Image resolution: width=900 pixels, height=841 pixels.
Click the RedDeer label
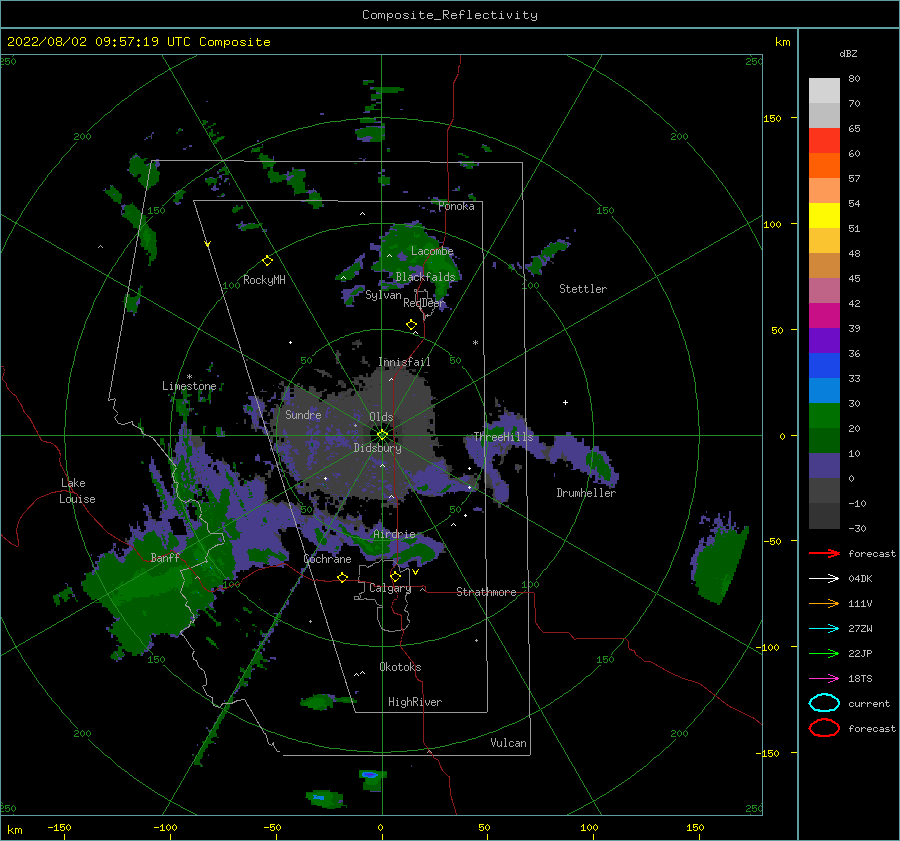coord(424,303)
